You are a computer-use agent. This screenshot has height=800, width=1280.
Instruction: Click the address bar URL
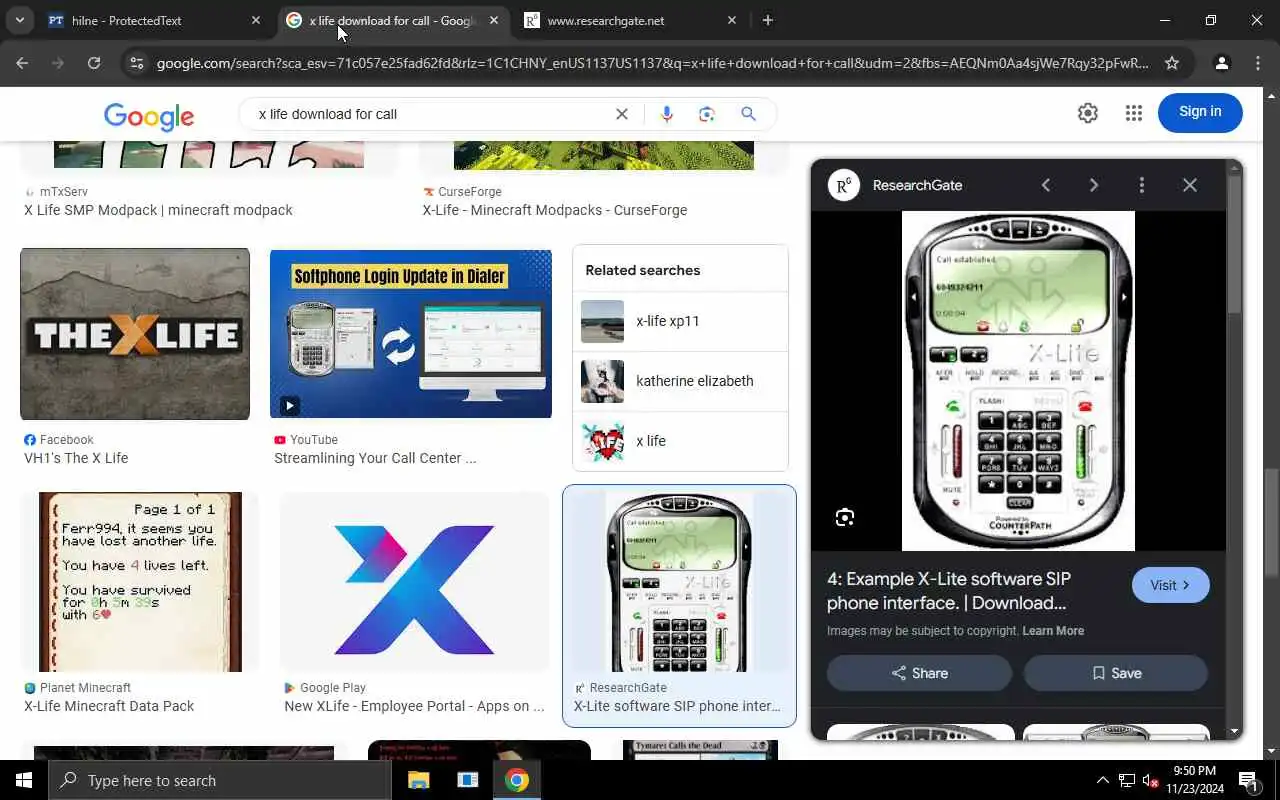click(652, 63)
